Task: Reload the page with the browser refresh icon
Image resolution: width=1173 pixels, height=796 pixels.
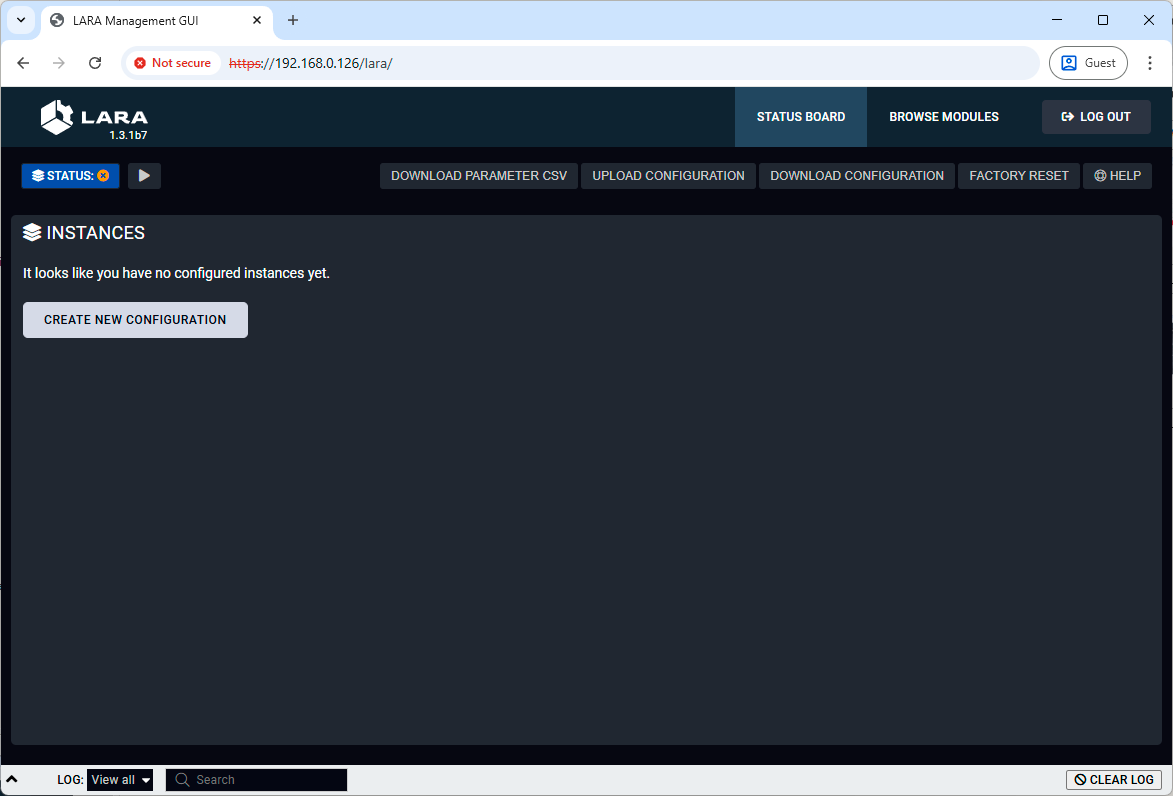Action: pos(95,63)
